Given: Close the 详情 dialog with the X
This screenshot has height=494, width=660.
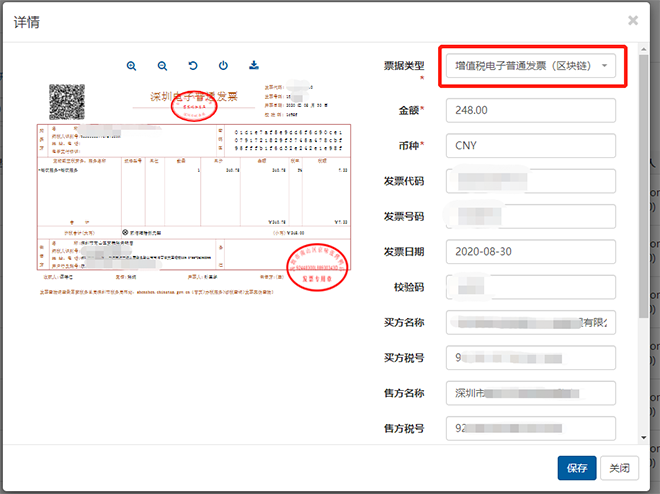Looking at the screenshot, I should 633,20.
